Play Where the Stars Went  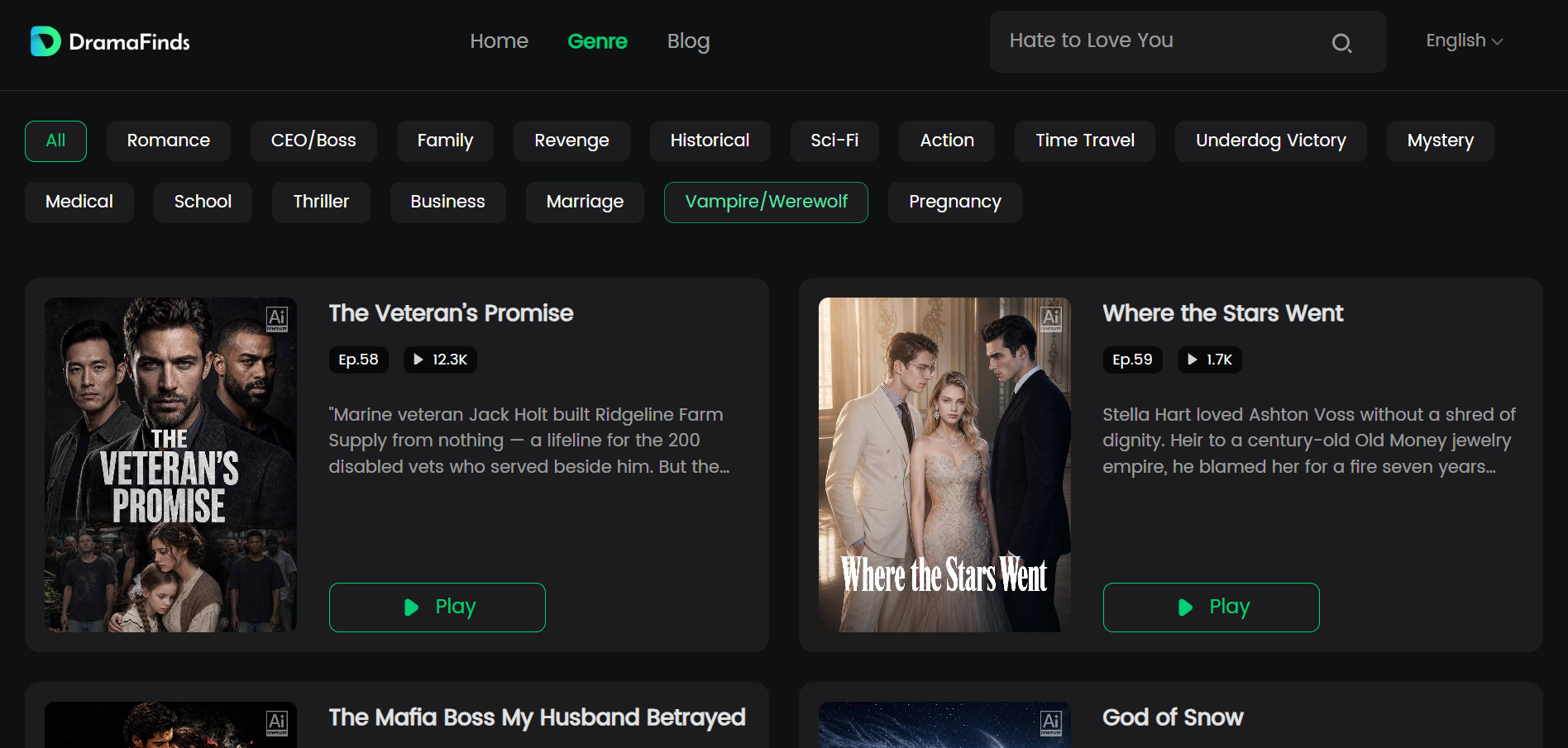pyautogui.click(x=1212, y=607)
